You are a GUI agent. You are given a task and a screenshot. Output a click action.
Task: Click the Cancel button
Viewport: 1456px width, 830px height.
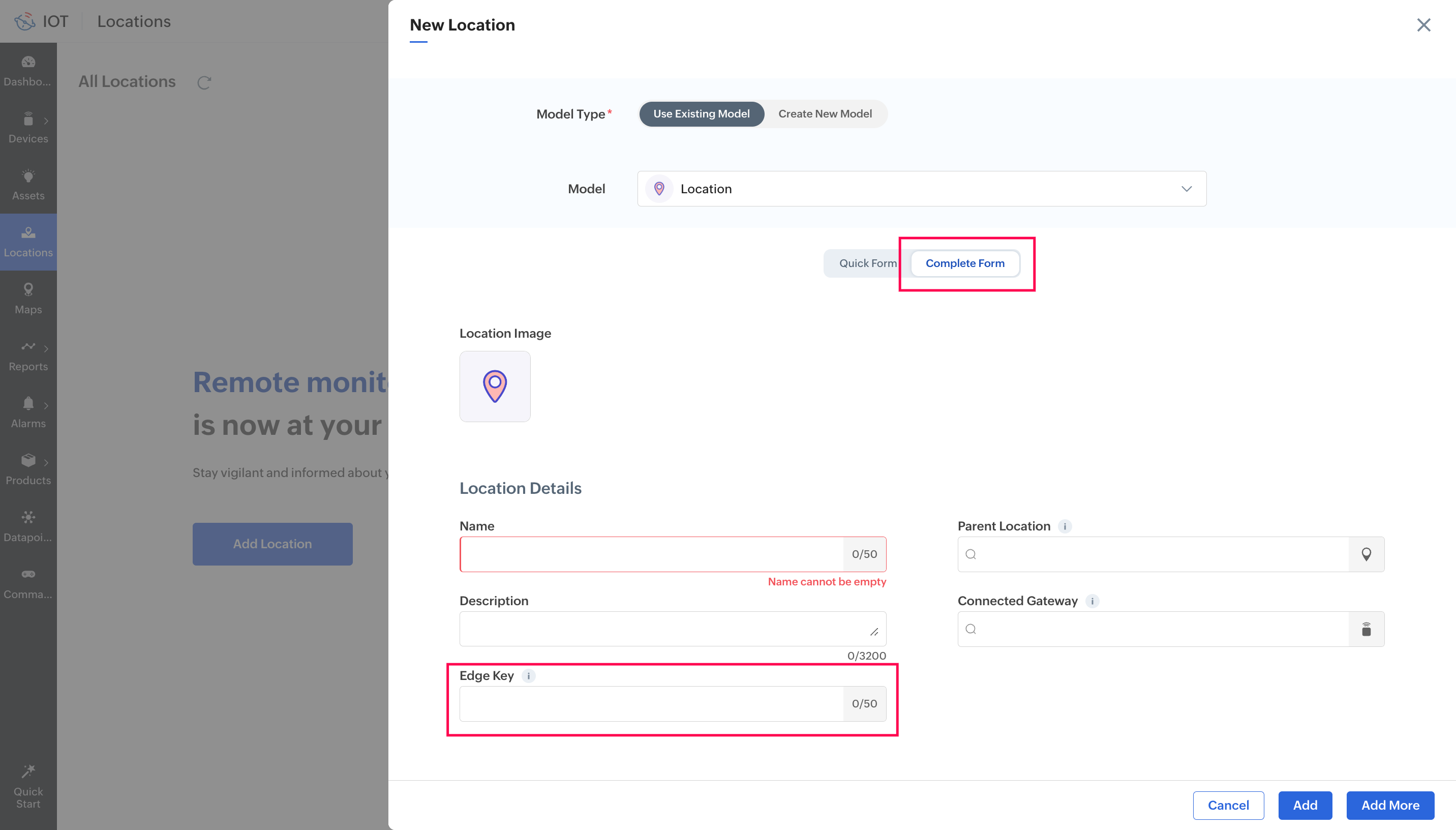tap(1228, 805)
